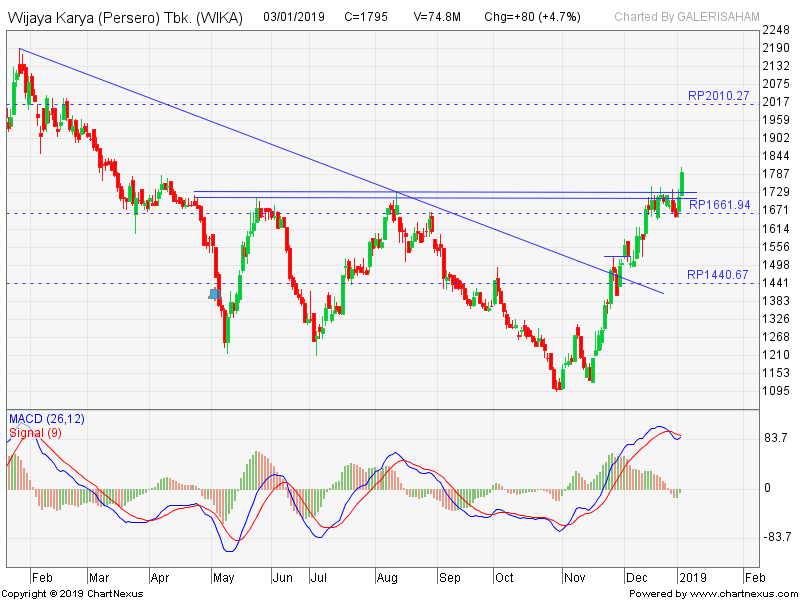Click the 1153 price axis label
The width and height of the screenshot is (800, 600).
(x=776, y=372)
